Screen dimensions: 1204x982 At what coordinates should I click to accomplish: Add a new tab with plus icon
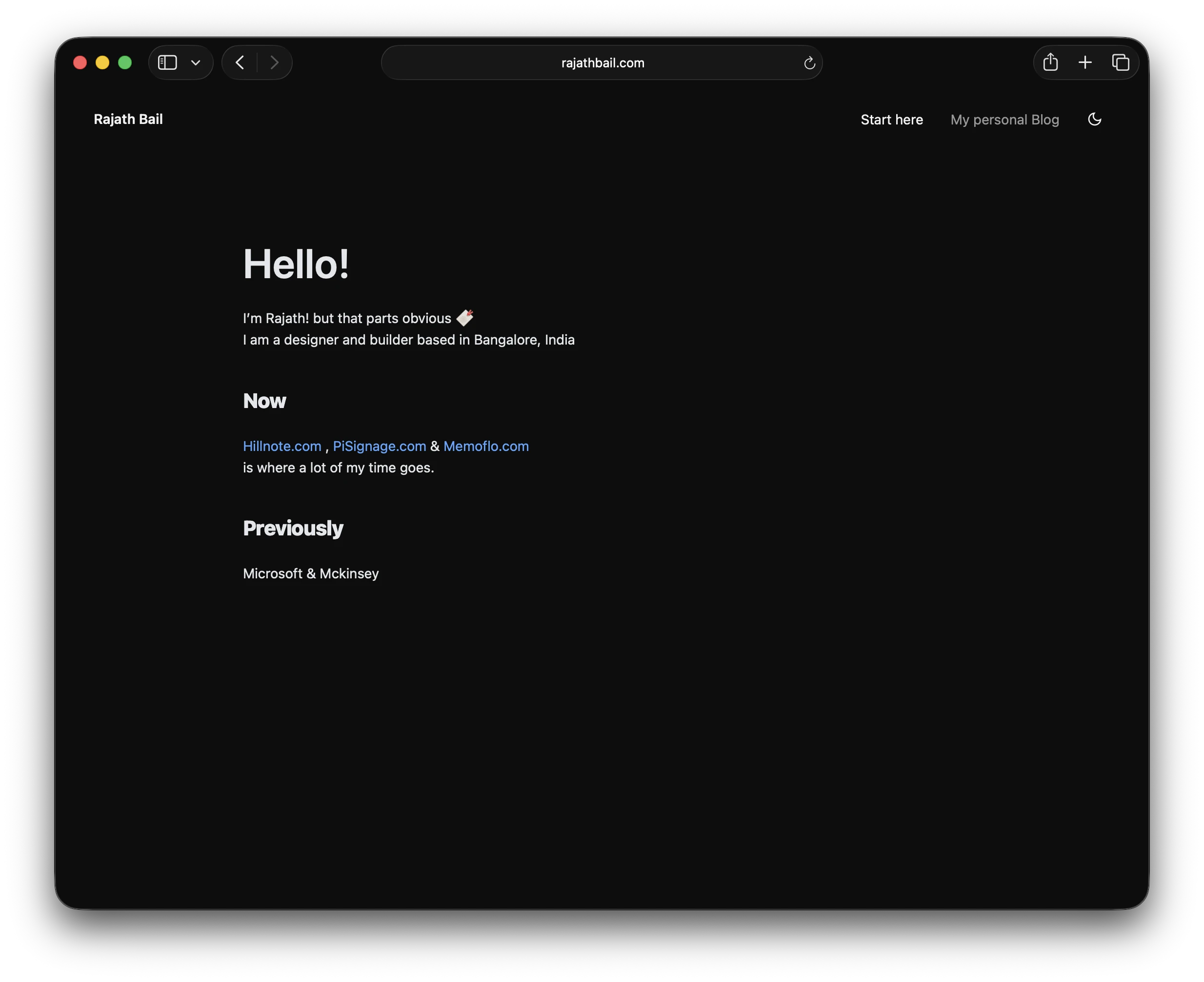1085,62
